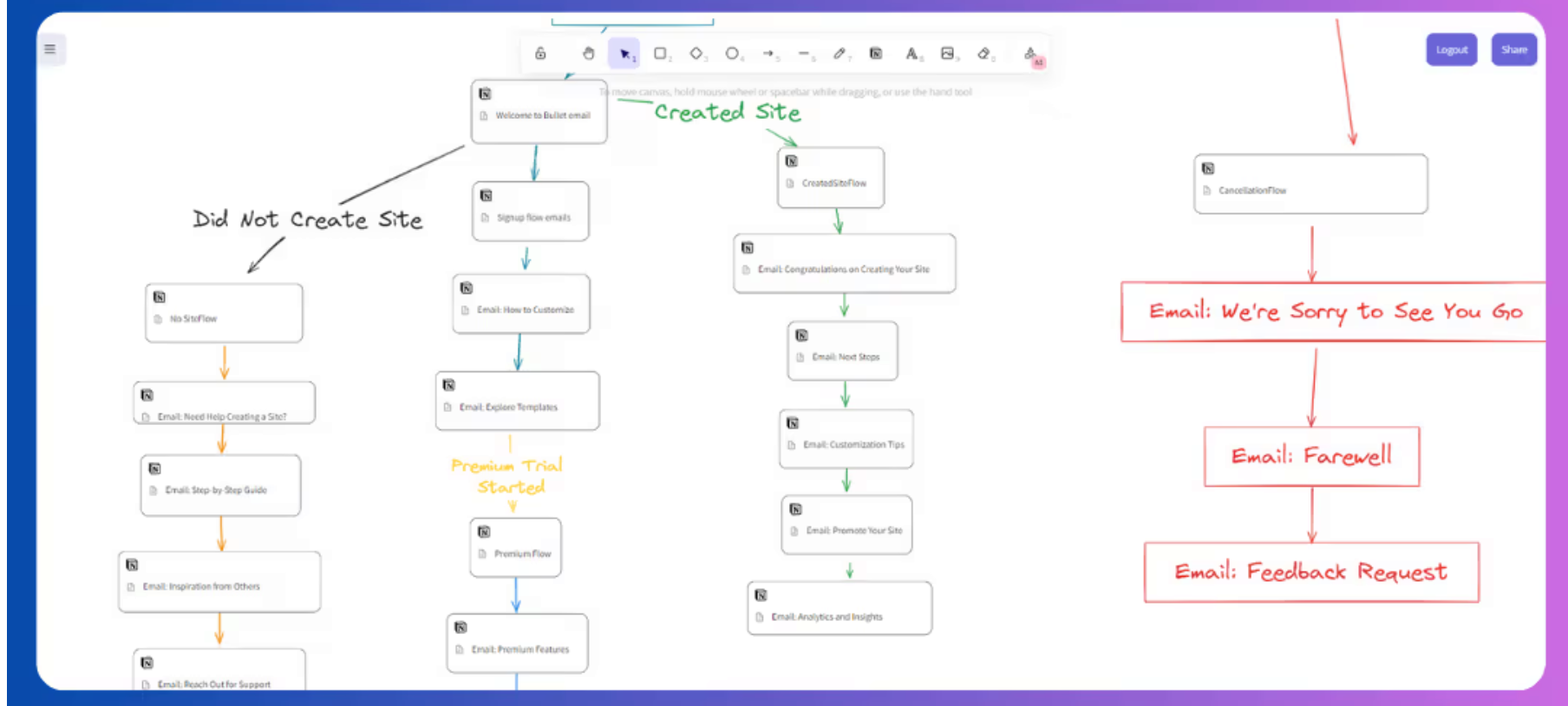Select the Hand pan tool
The image size is (1568, 706).
[x=588, y=54]
